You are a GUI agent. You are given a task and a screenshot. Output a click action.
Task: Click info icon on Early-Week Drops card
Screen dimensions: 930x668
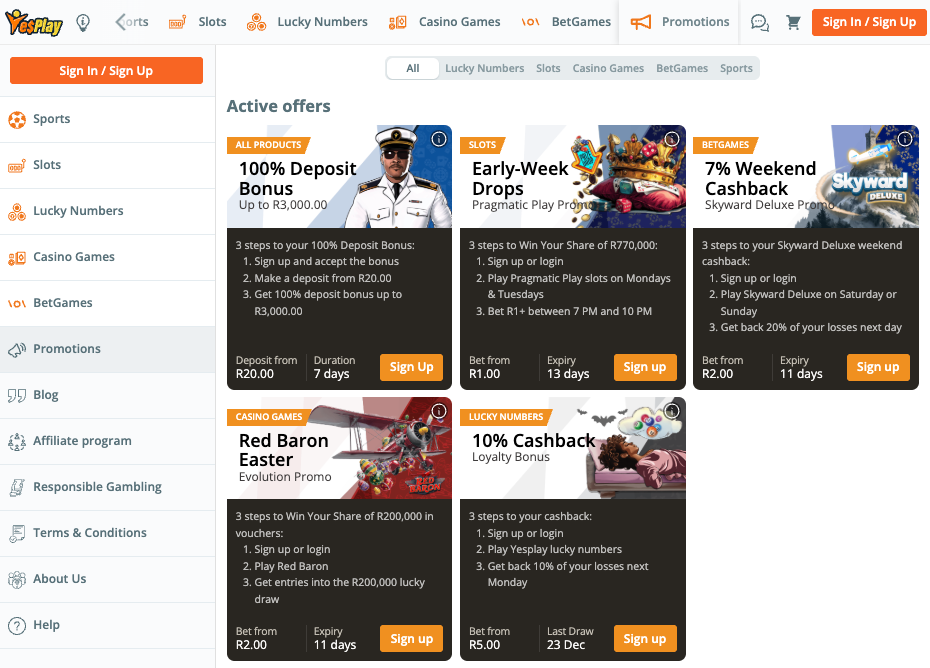pyautogui.click(x=672, y=139)
